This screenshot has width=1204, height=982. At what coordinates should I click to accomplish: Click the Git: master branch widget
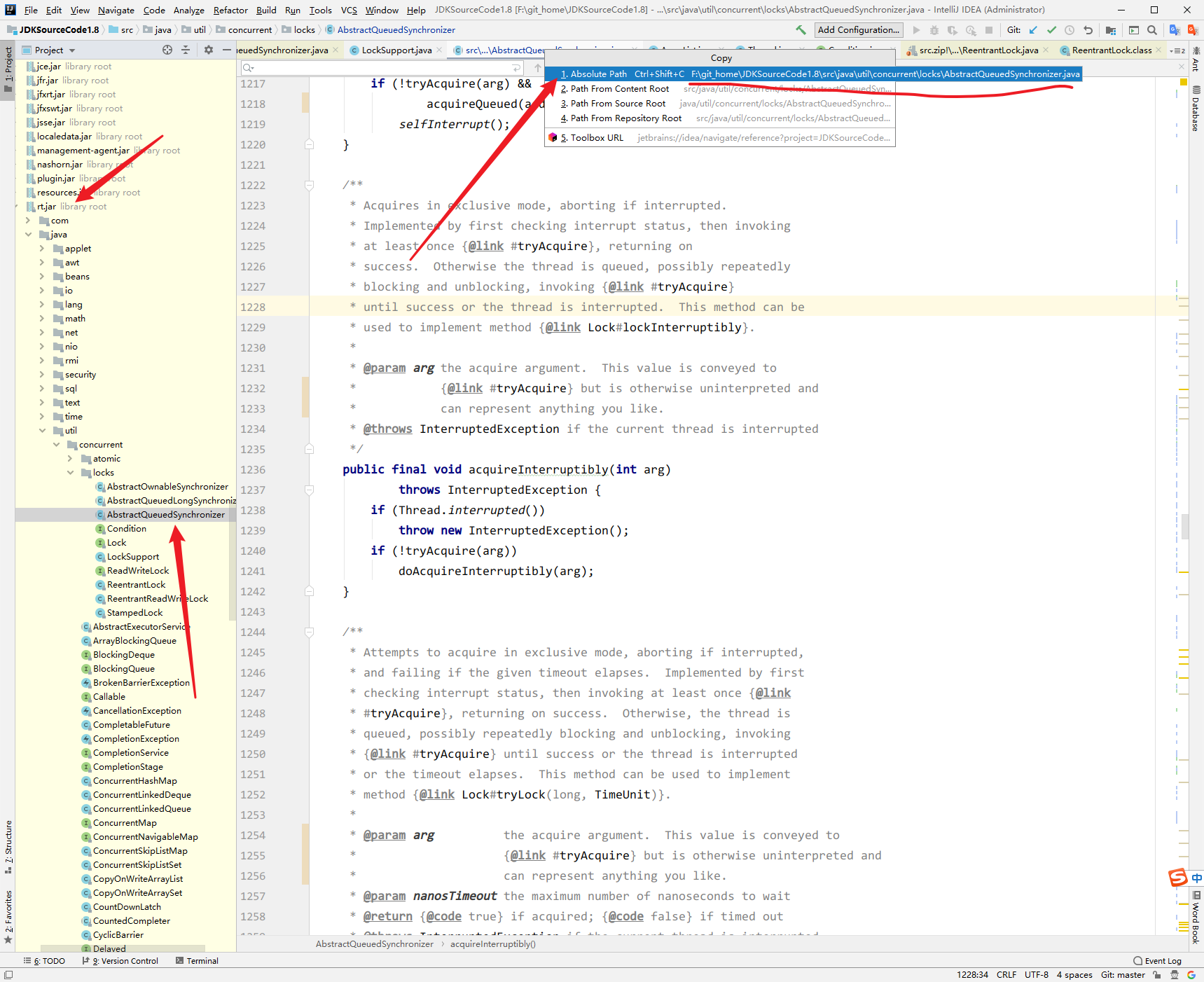point(1123,975)
